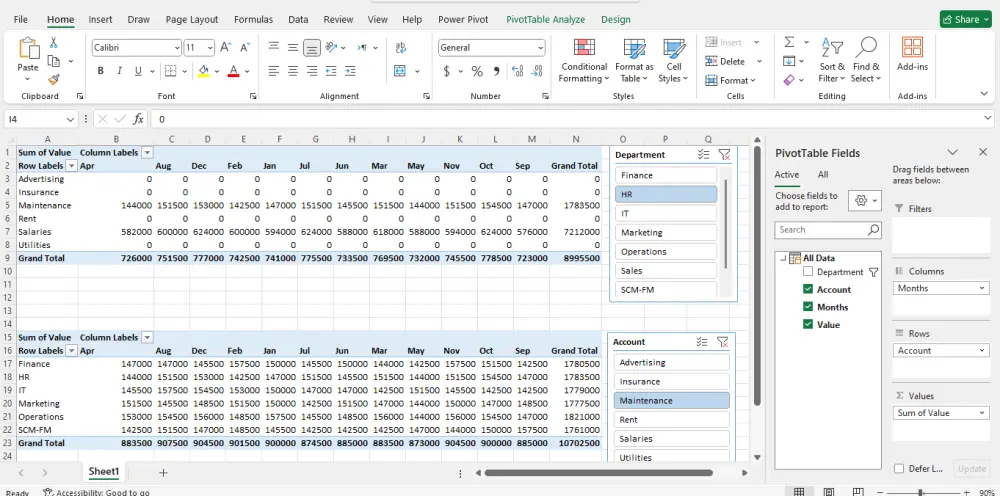Click the Decrease Font Size icon

click(245, 47)
